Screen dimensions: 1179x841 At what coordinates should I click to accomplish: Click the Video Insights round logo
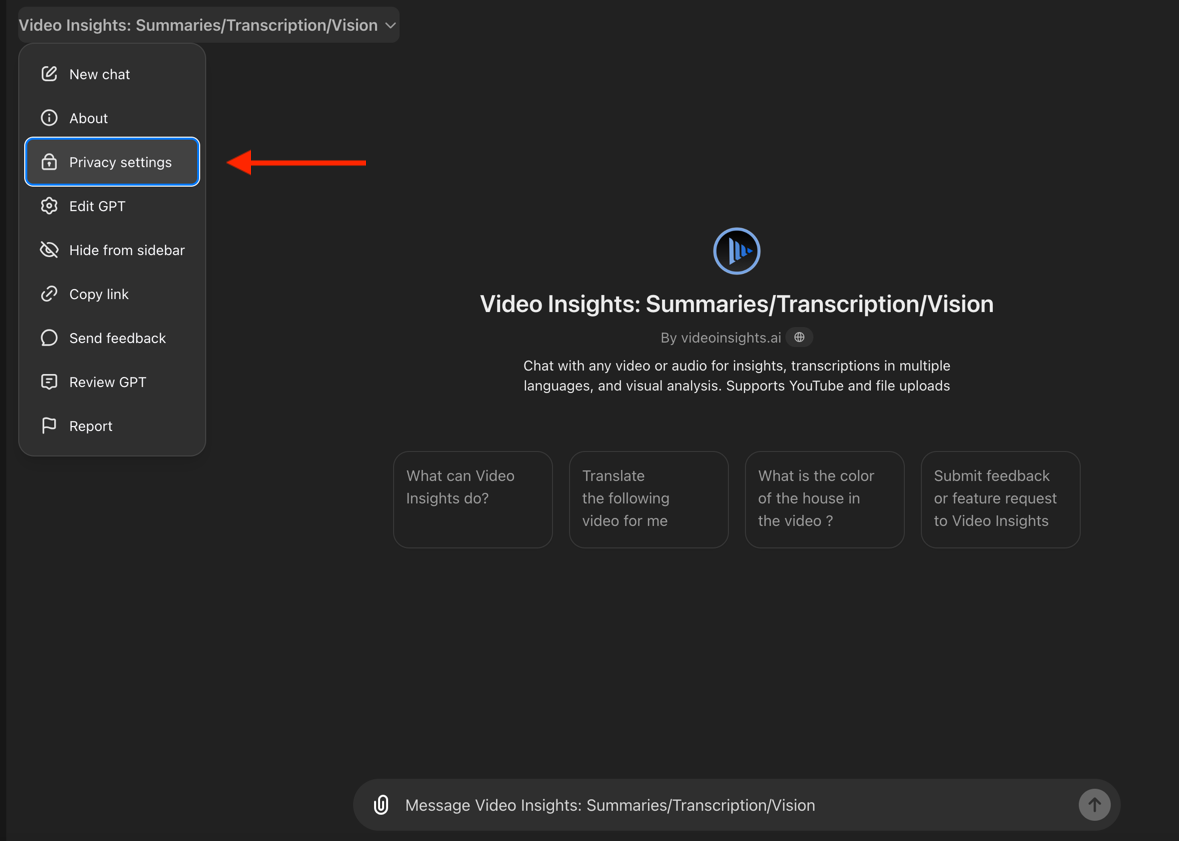737,251
